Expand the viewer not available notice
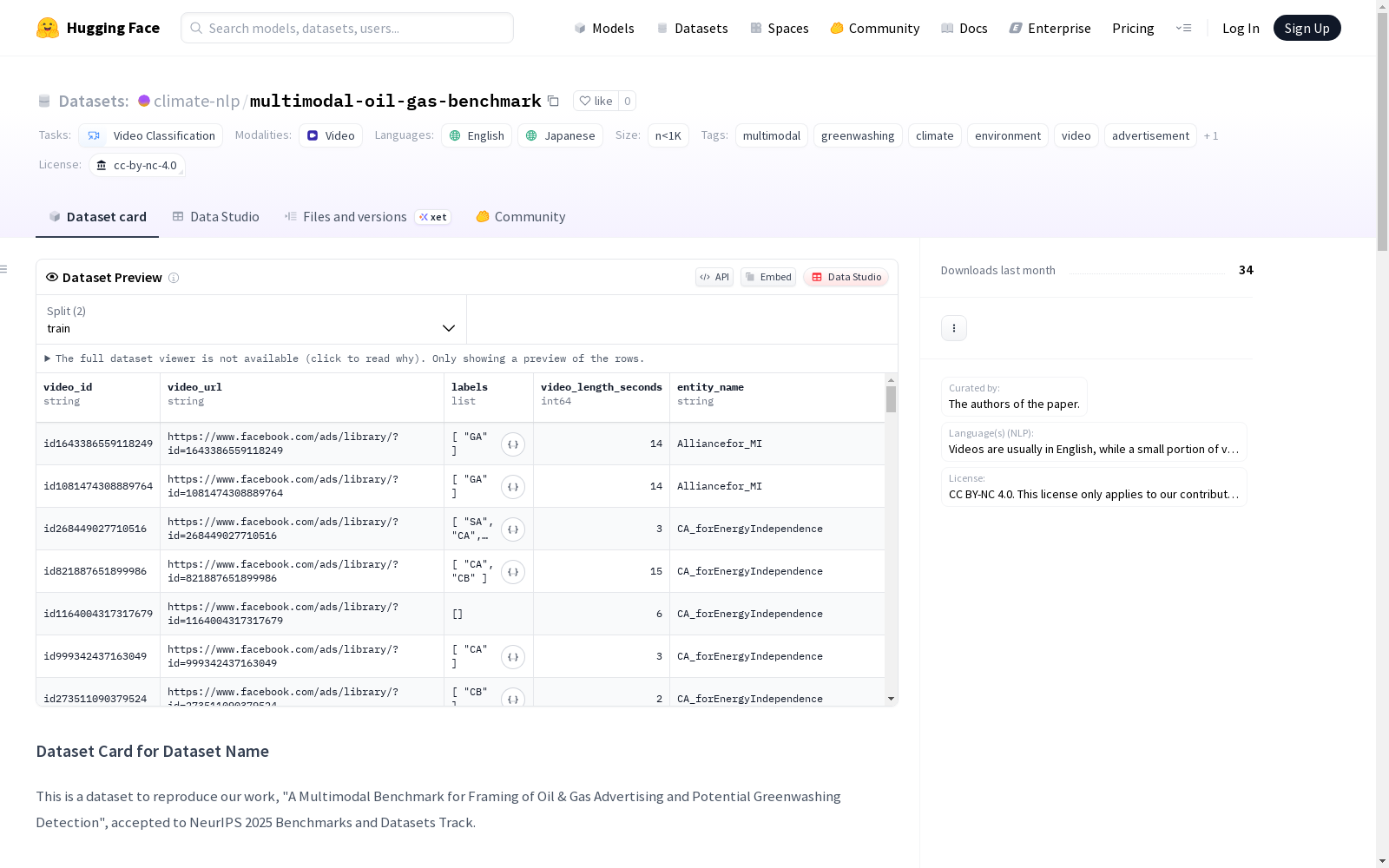This screenshot has height=868, width=1389. (x=345, y=358)
